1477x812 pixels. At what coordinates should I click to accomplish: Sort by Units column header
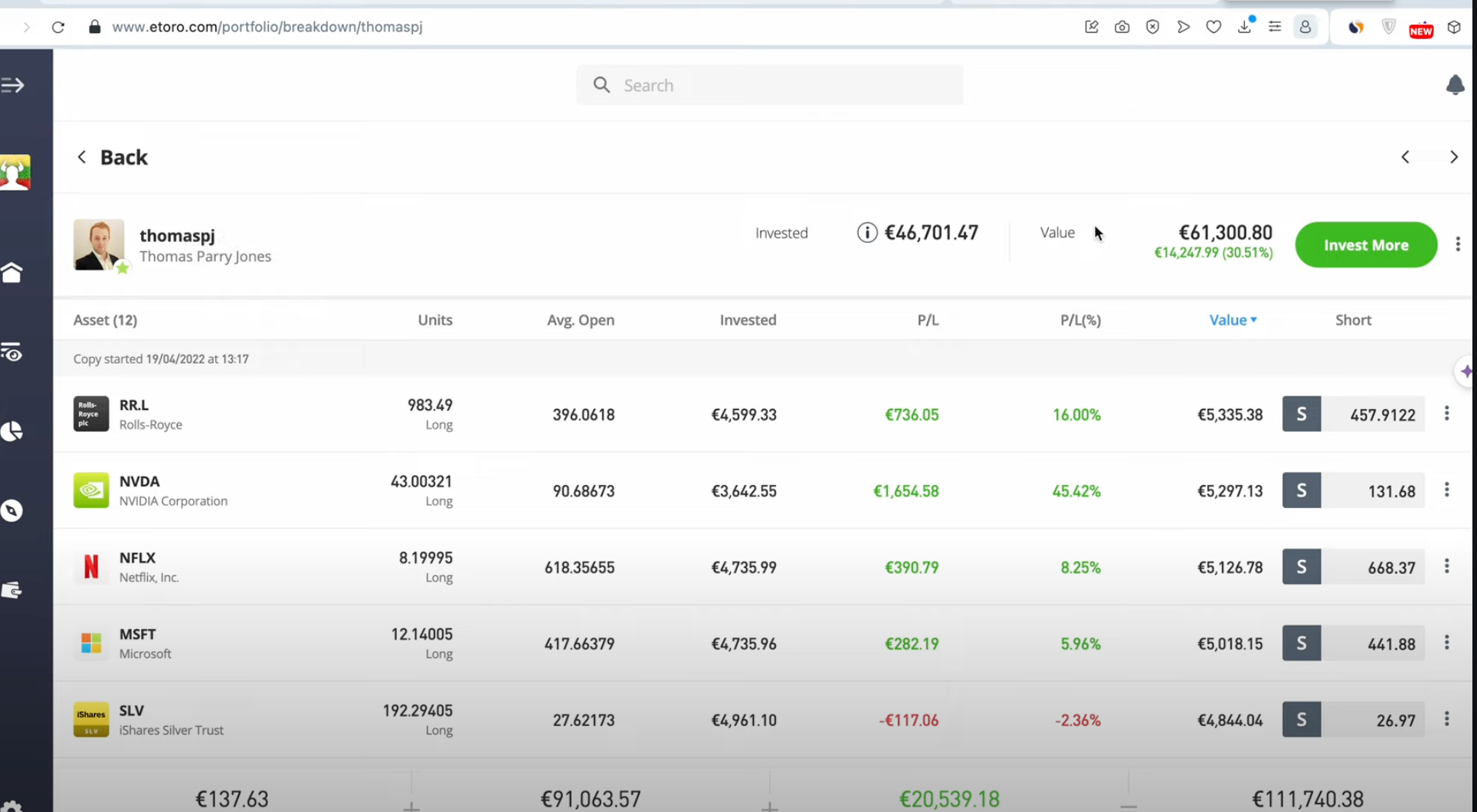point(435,320)
